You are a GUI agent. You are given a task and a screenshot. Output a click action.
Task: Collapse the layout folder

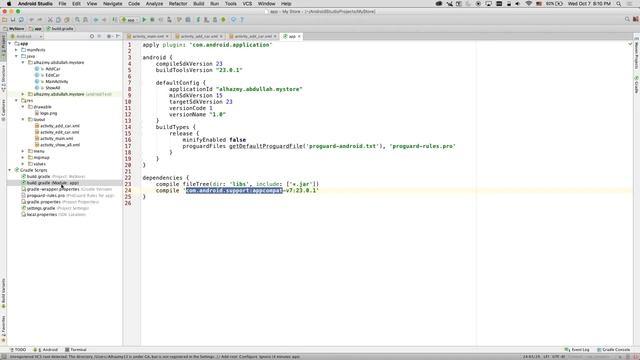point(23,119)
